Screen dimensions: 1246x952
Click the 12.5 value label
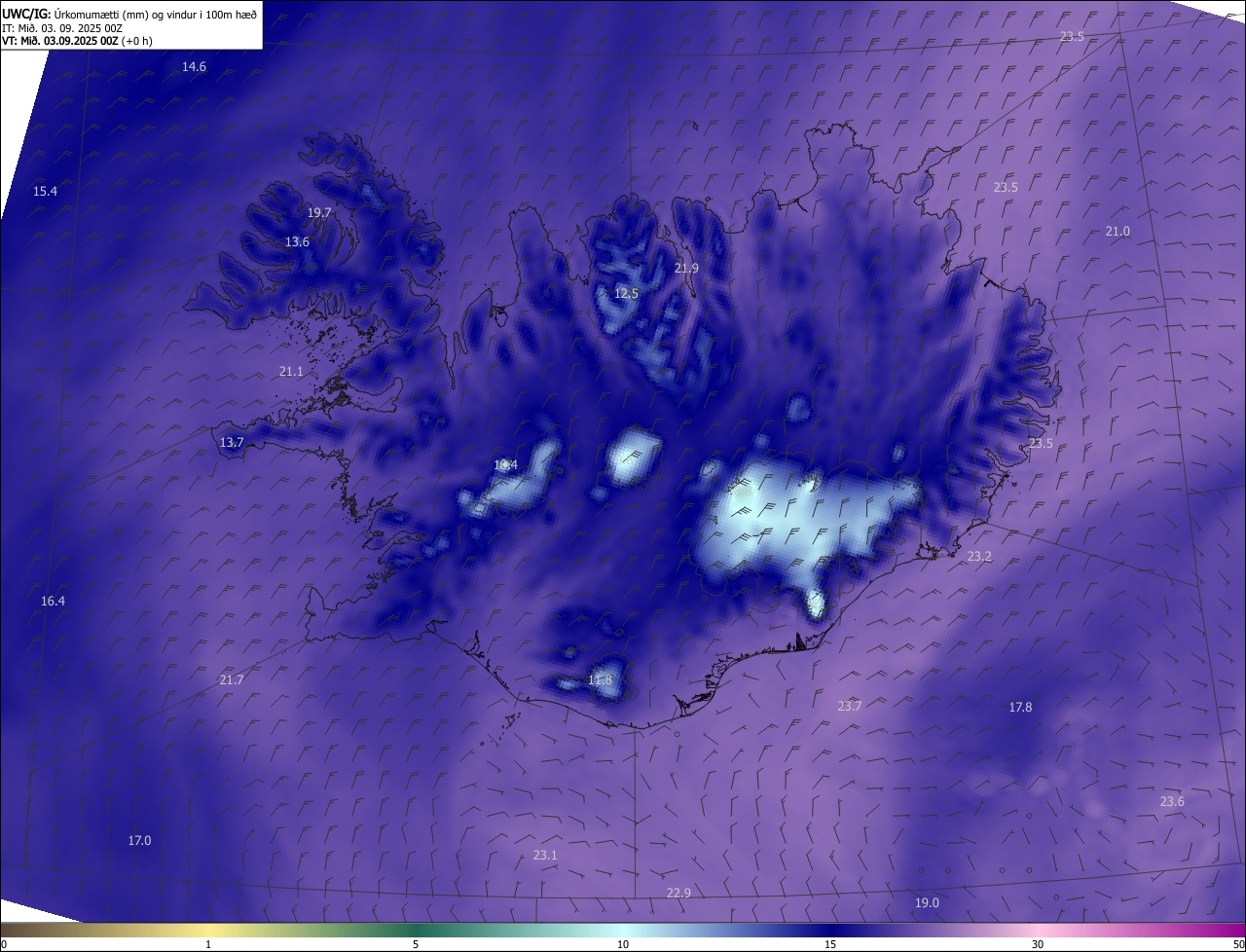click(x=627, y=294)
